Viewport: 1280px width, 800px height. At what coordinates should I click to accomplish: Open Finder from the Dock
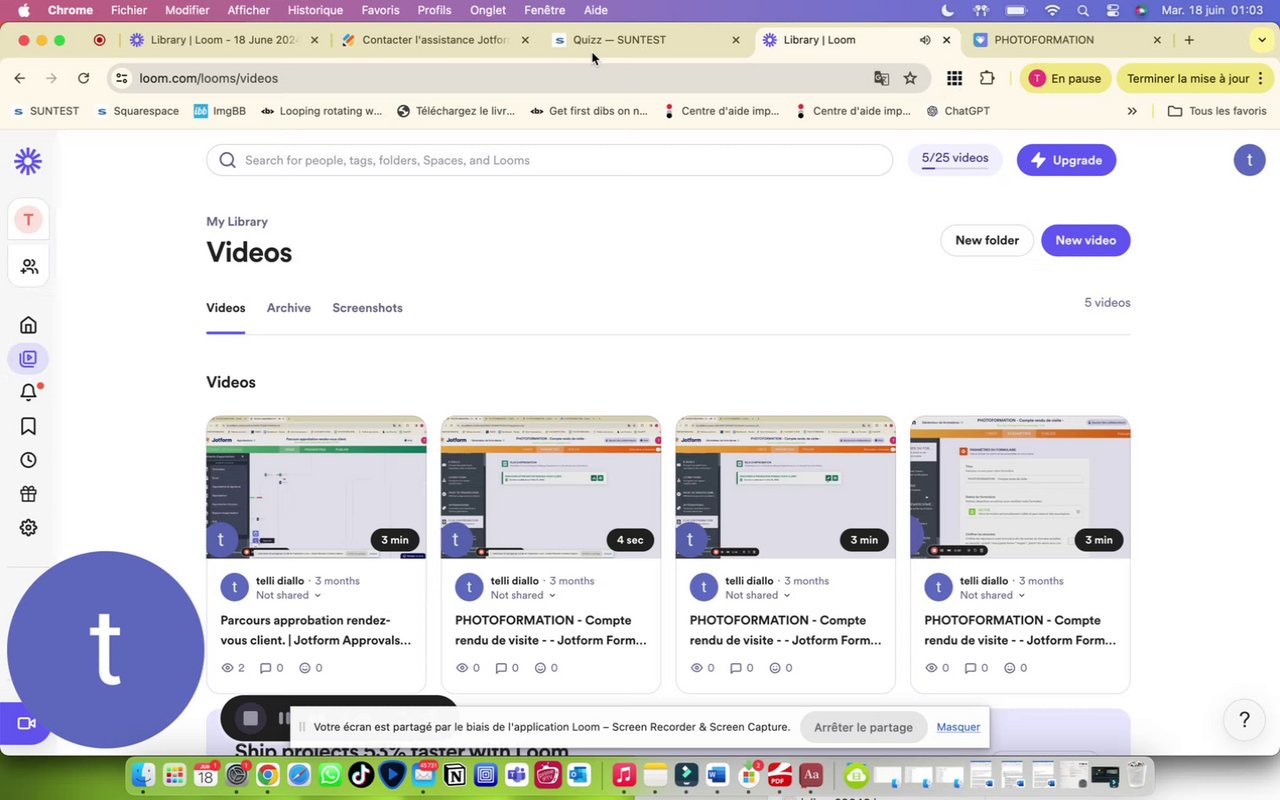[144, 775]
